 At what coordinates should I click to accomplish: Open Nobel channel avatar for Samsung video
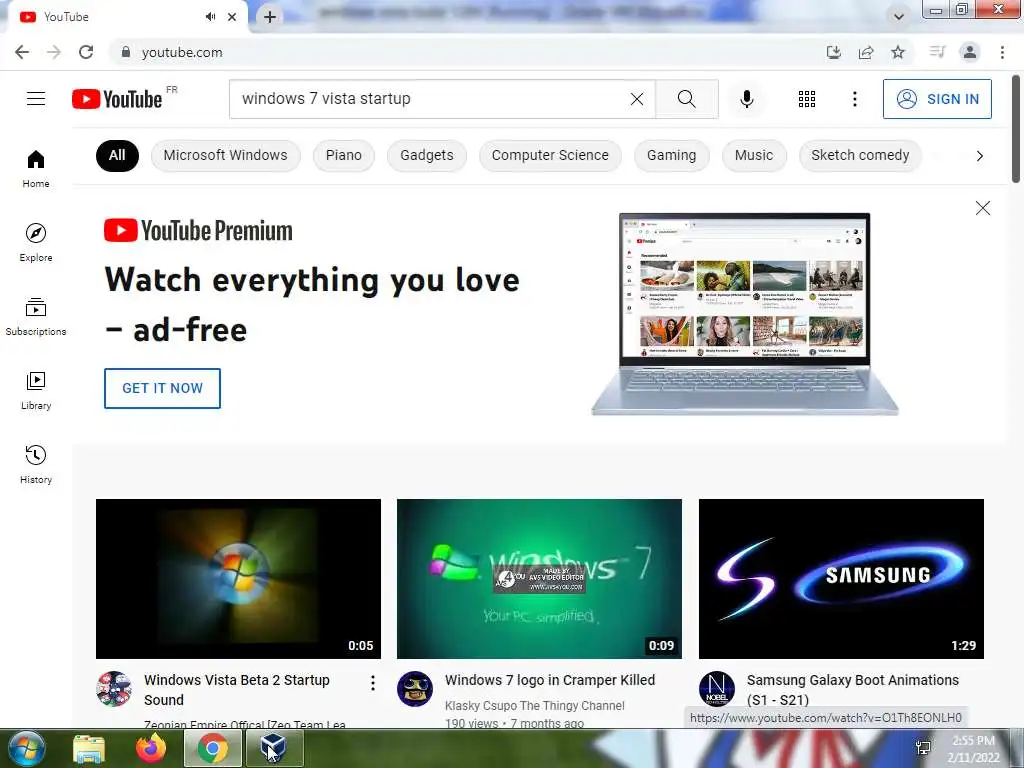[716, 689]
